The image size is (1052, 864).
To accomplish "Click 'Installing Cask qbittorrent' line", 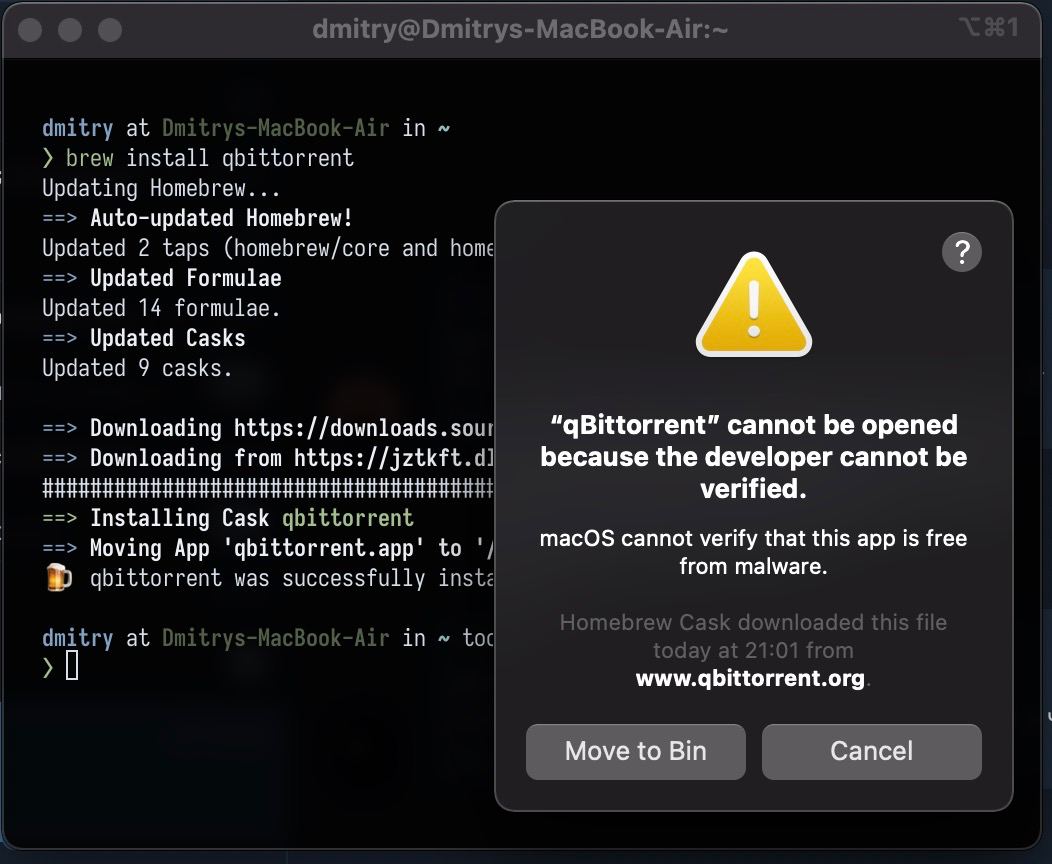I will tap(228, 518).
